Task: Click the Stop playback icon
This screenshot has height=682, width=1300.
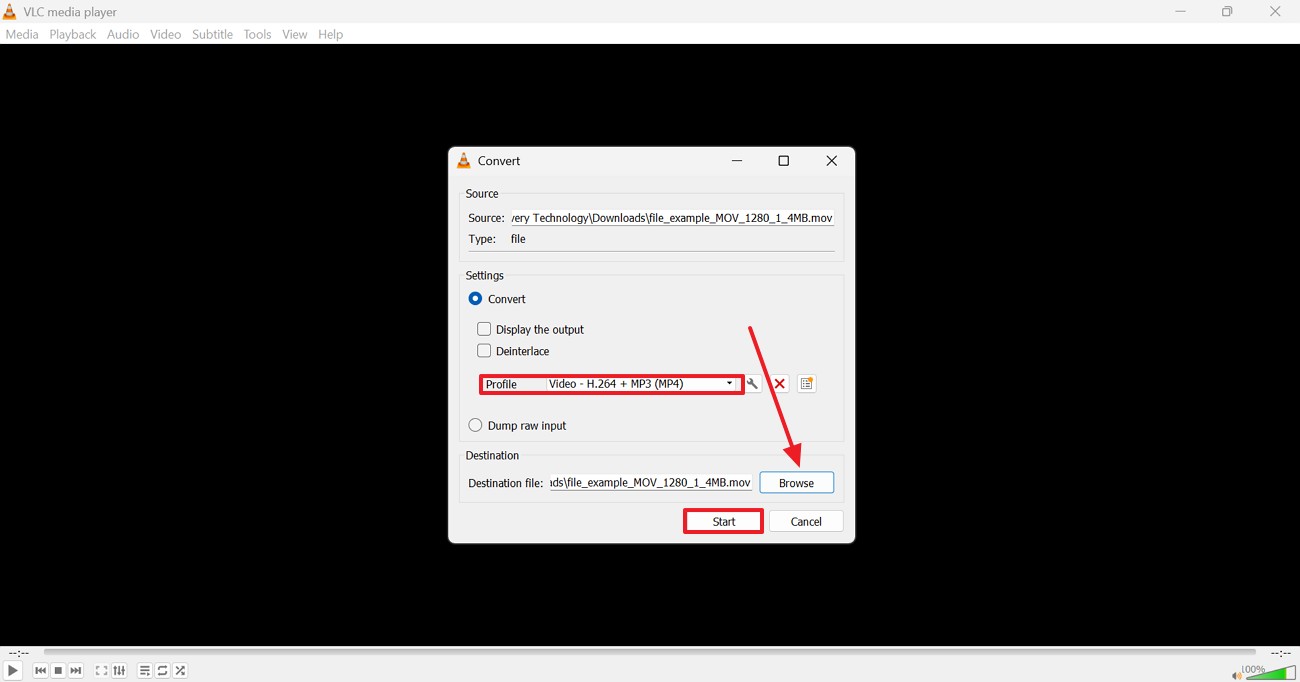Action: [x=57, y=670]
